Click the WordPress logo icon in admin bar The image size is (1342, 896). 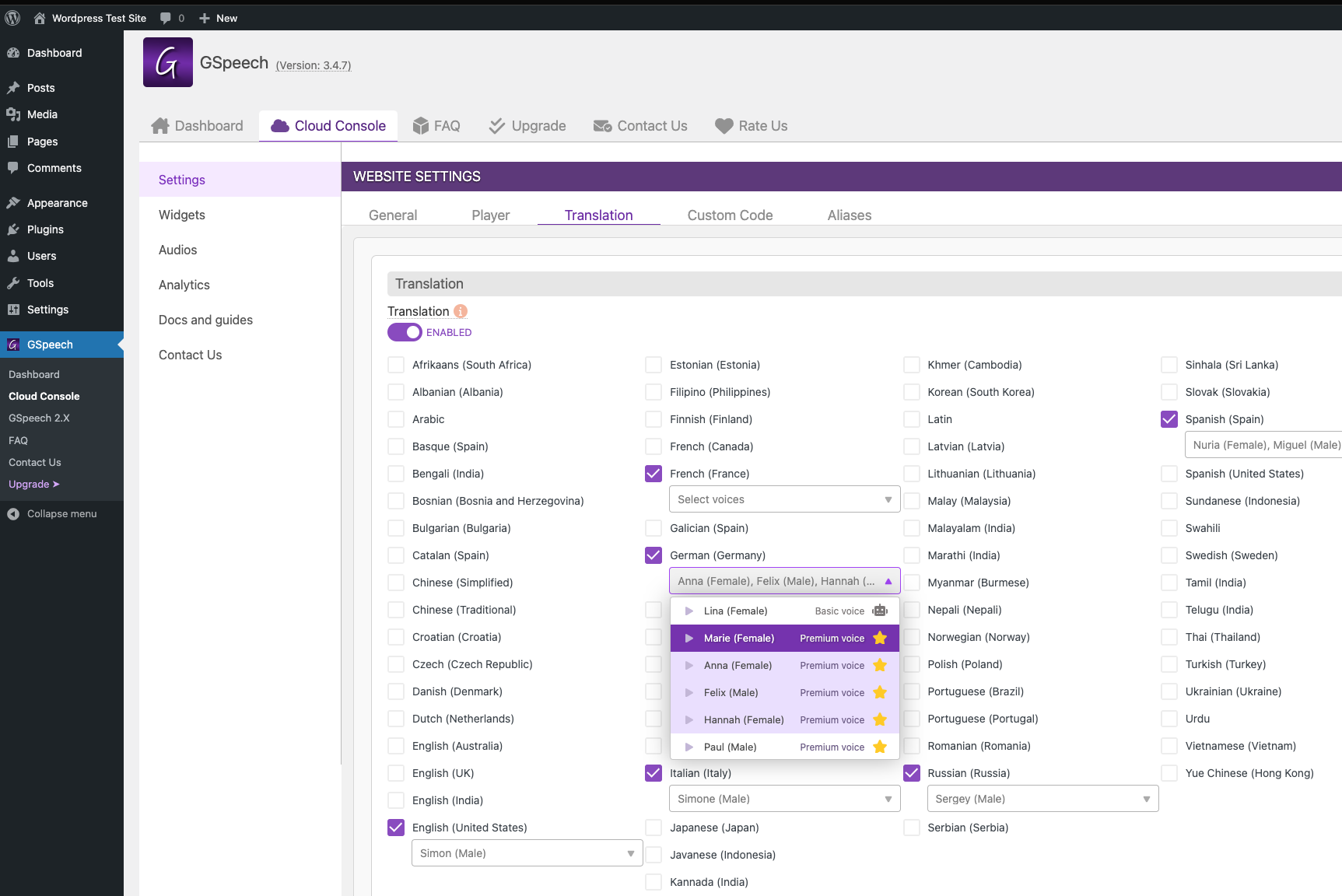tap(12, 18)
